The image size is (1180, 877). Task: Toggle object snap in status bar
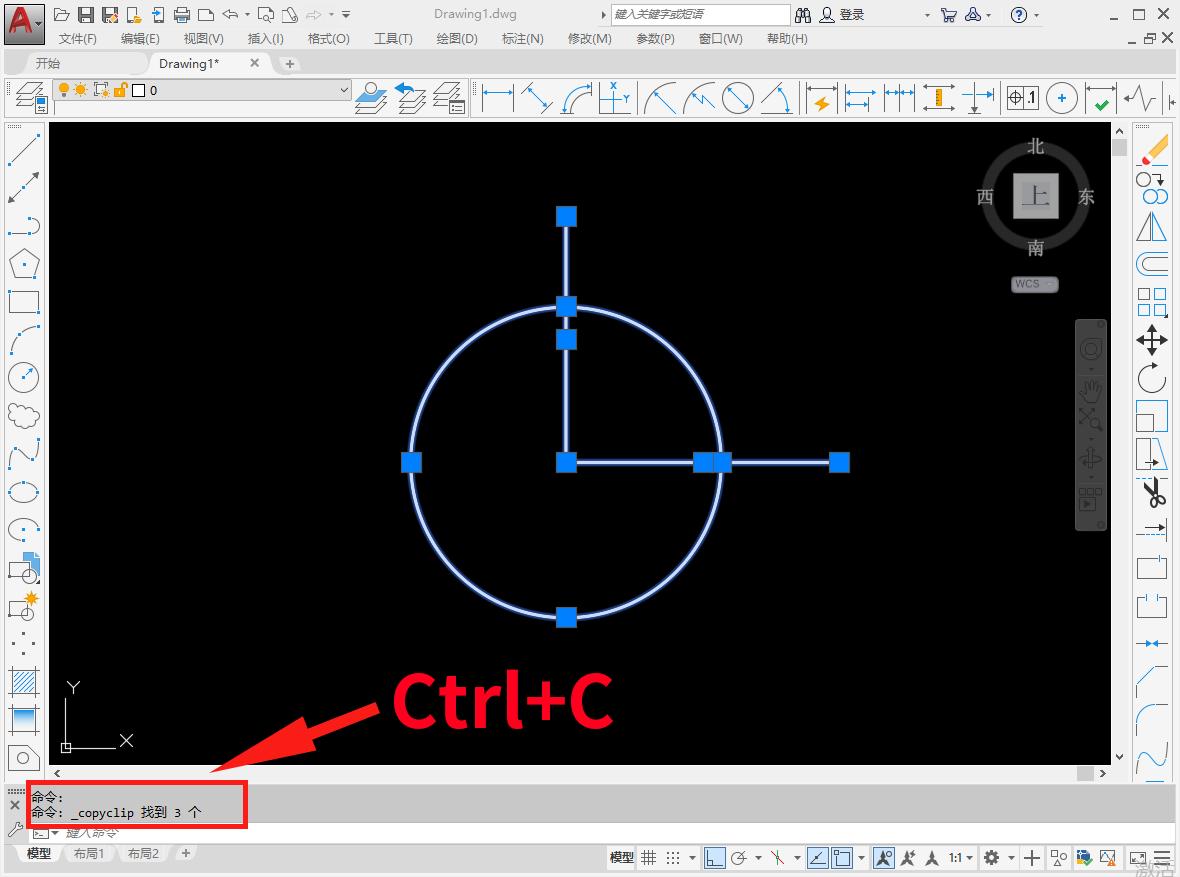[x=842, y=858]
